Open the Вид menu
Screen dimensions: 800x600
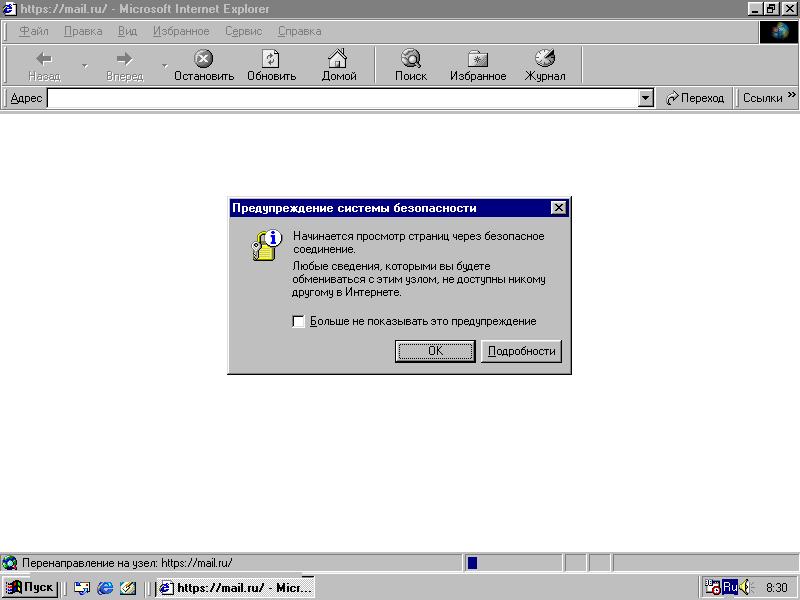127,31
